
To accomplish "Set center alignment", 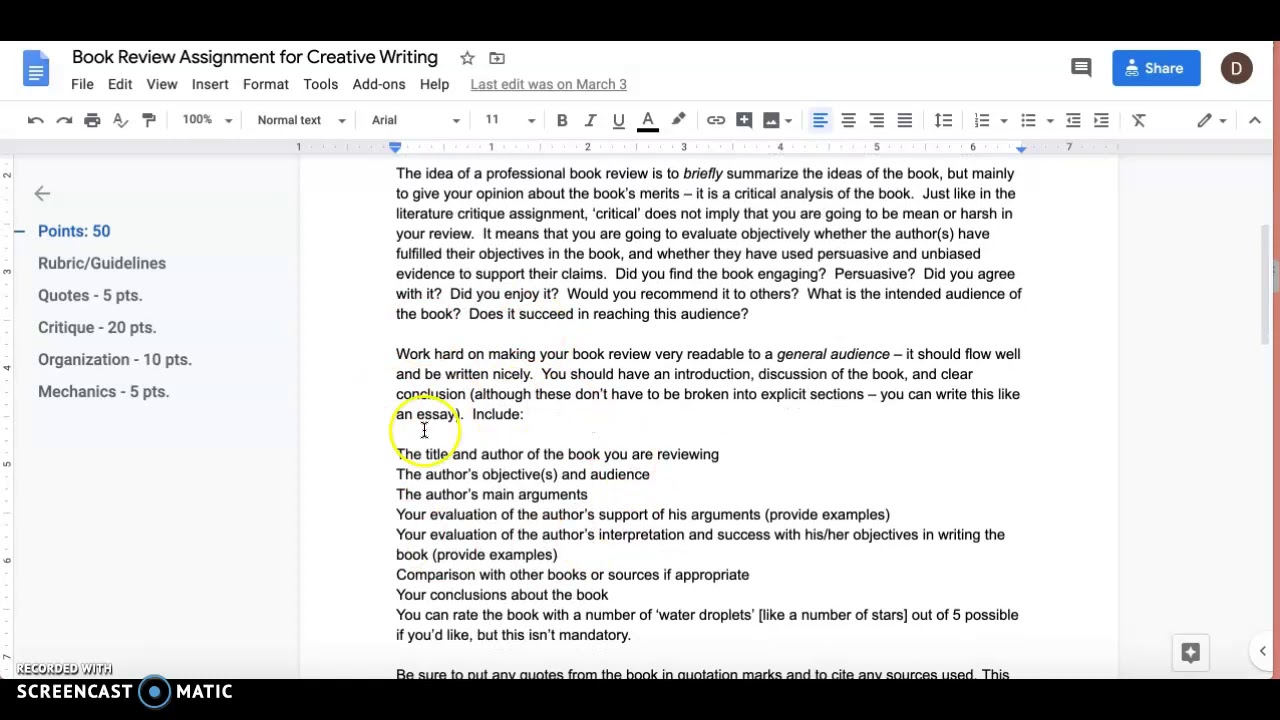I will pyautogui.click(x=848, y=120).
